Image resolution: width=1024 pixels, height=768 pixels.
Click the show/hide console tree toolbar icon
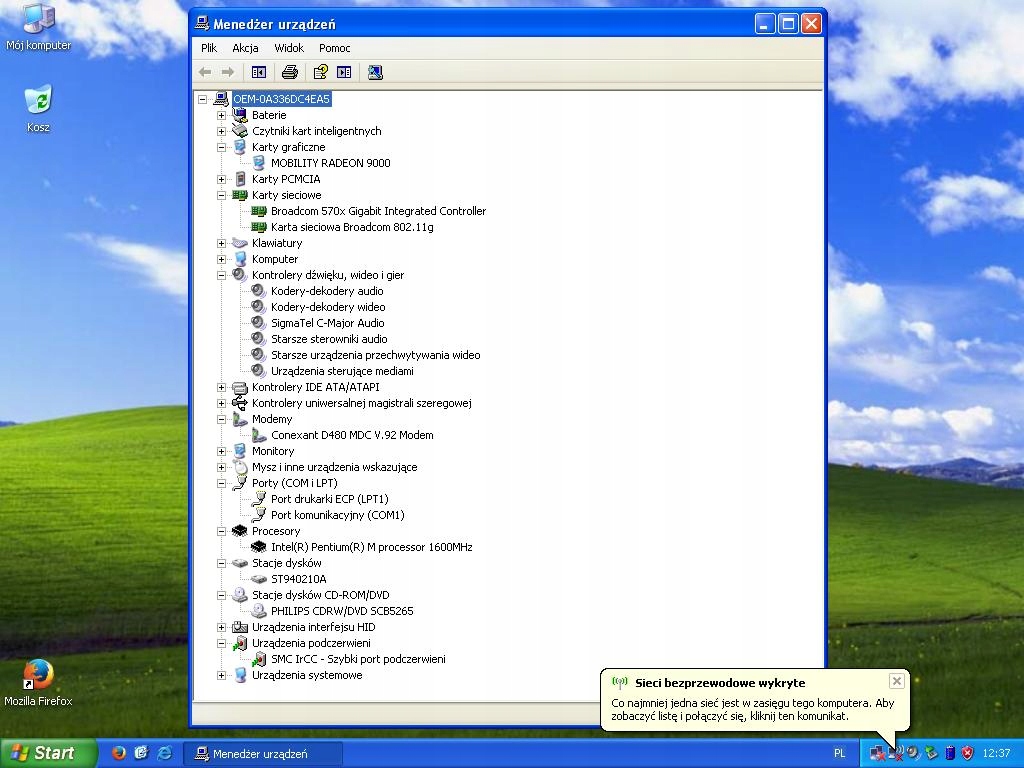(x=259, y=72)
